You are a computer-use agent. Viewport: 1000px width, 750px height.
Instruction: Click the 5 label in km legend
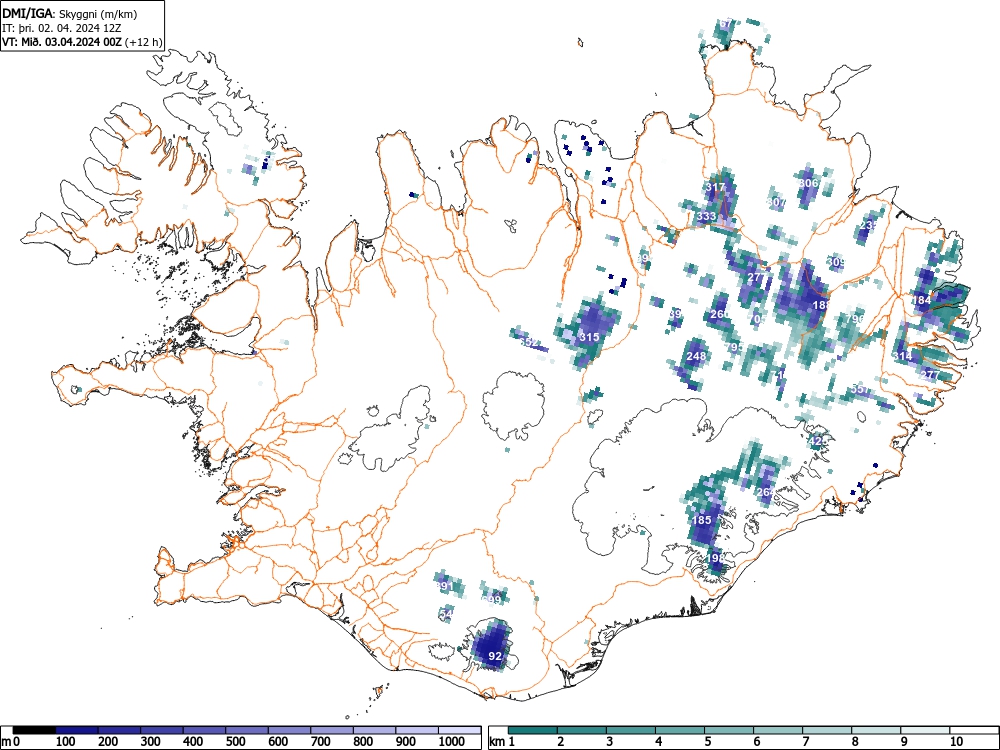click(708, 742)
